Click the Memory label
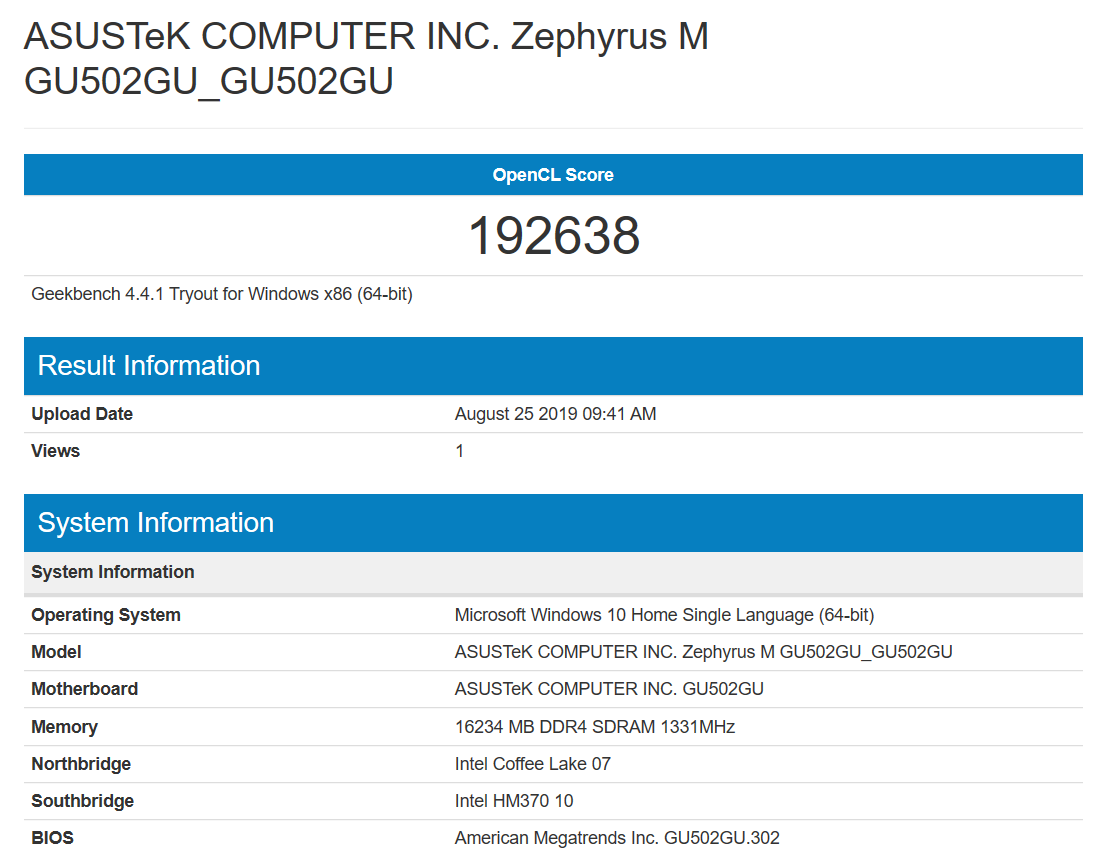The height and width of the screenshot is (860, 1103). tap(64, 727)
